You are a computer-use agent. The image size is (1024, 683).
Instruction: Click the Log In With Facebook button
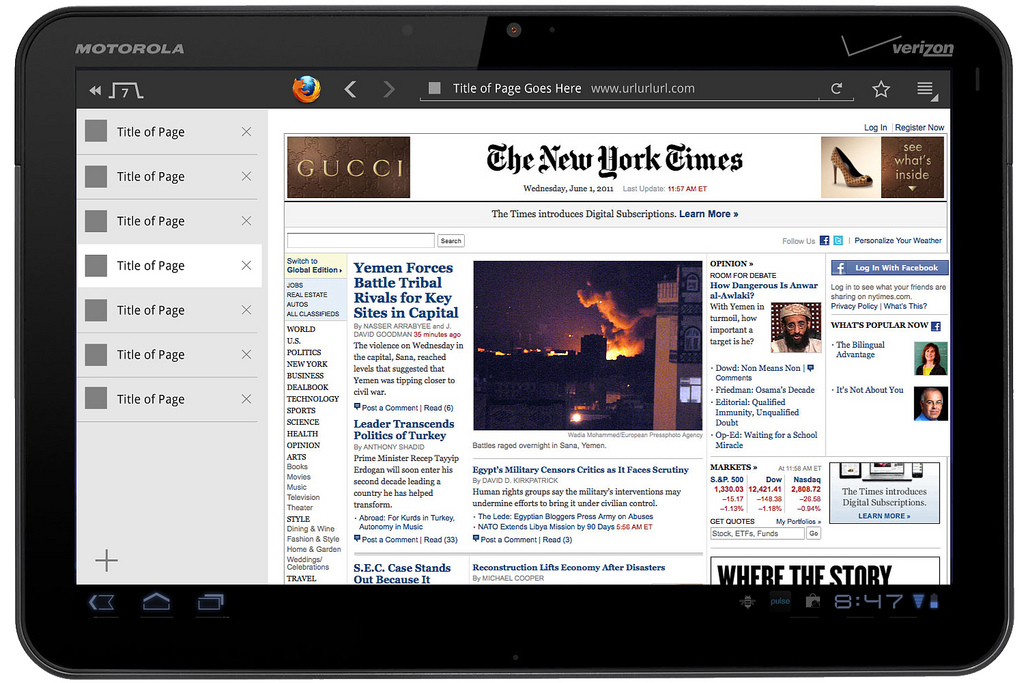[889, 268]
